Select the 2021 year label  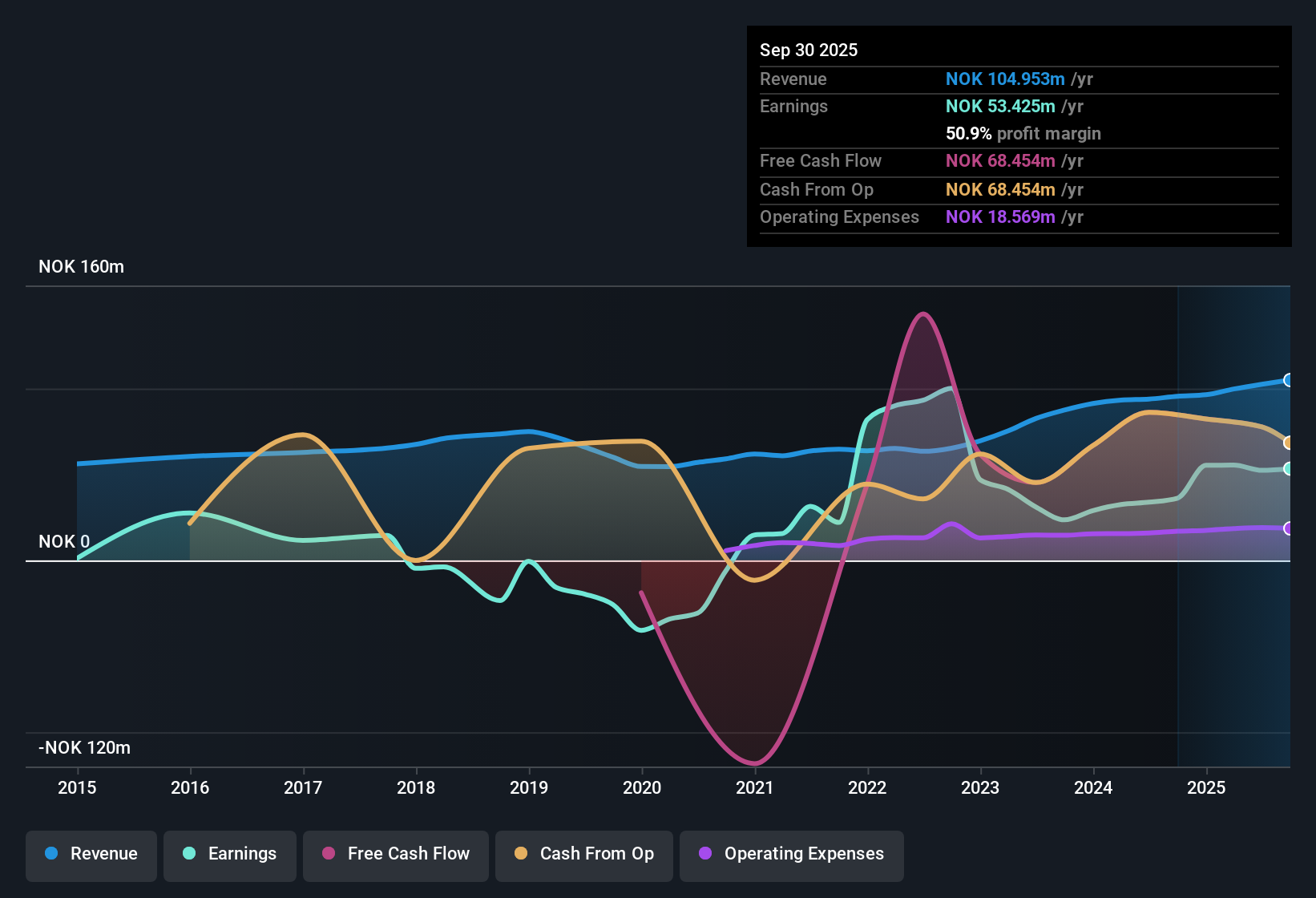pyautogui.click(x=755, y=788)
